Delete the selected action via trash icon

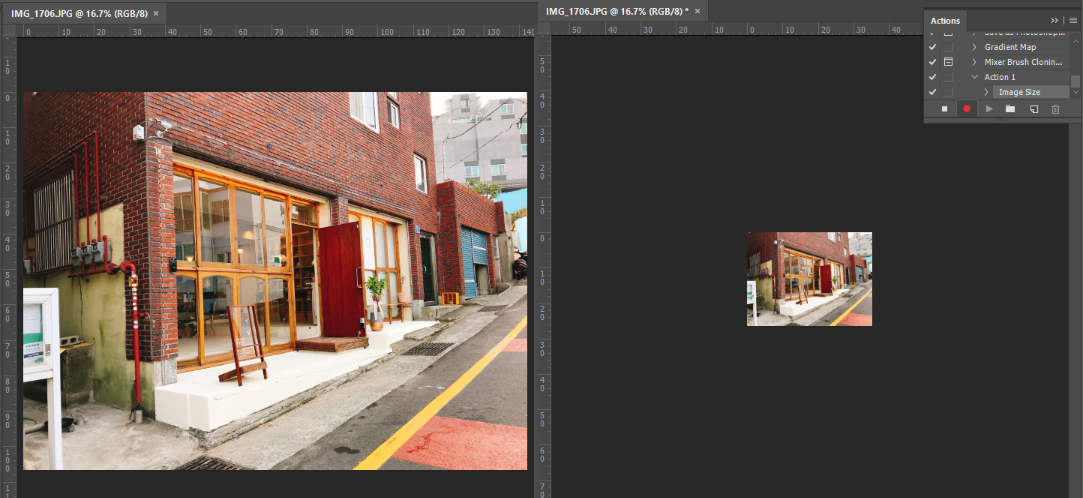1055,109
